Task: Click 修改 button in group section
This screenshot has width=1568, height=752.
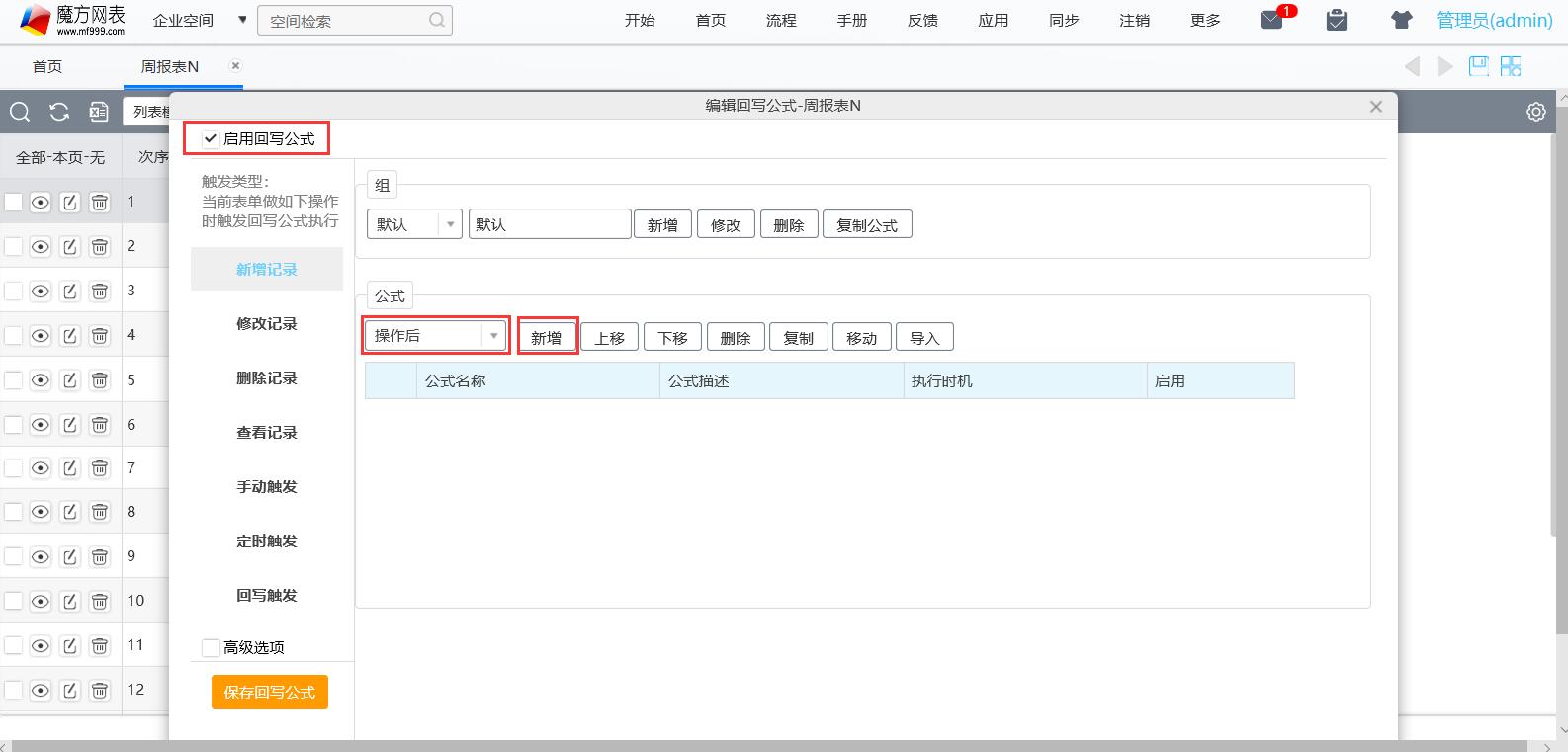Action: click(726, 224)
